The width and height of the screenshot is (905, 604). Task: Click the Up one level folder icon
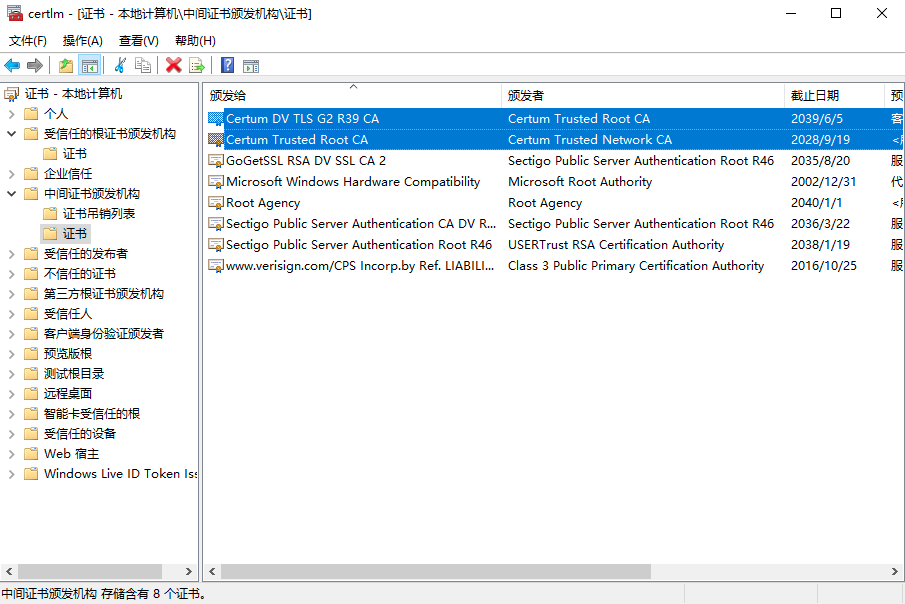pos(66,66)
